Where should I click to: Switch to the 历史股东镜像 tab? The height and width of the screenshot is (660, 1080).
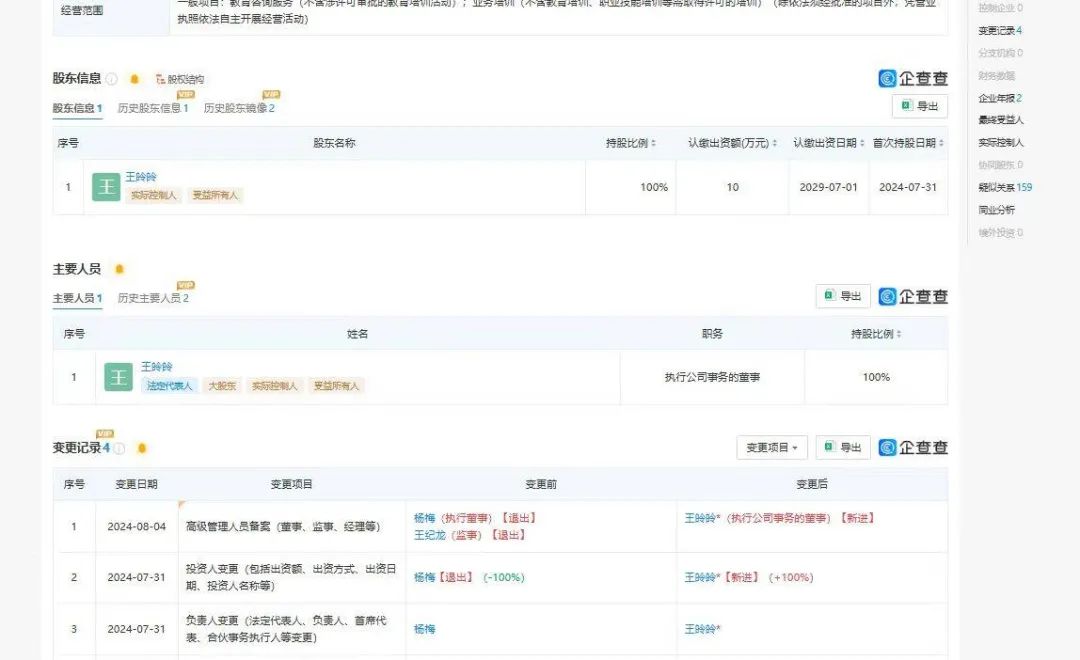pyautogui.click(x=238, y=108)
